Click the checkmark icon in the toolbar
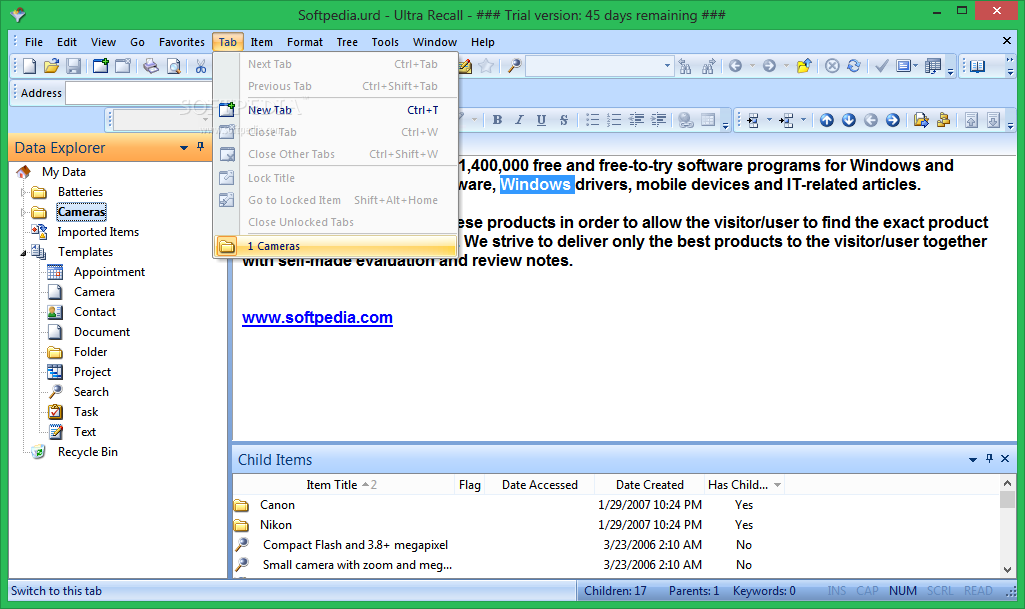The width and height of the screenshot is (1025, 609). click(x=882, y=65)
